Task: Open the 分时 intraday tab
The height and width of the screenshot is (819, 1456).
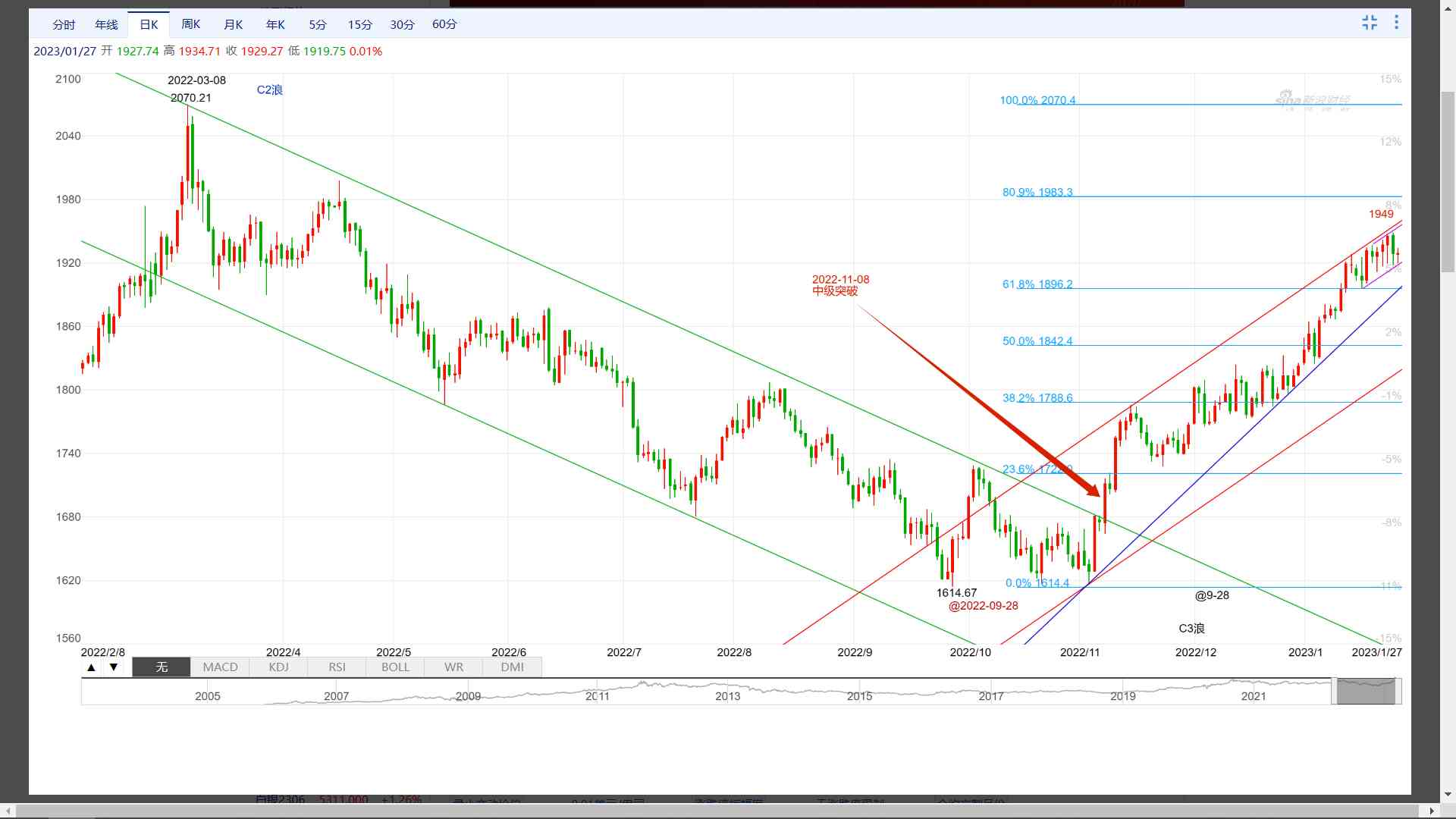Action: (64, 24)
